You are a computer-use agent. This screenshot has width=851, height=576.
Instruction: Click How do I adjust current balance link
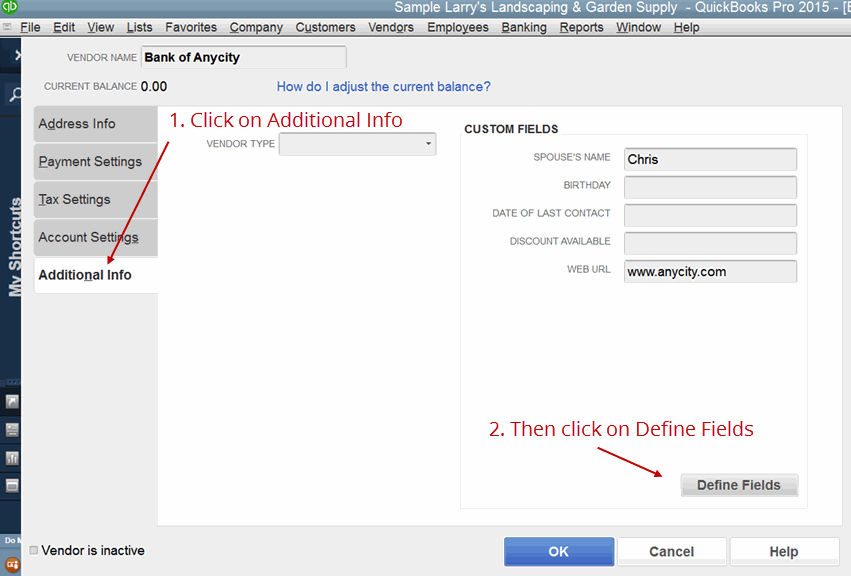(383, 87)
